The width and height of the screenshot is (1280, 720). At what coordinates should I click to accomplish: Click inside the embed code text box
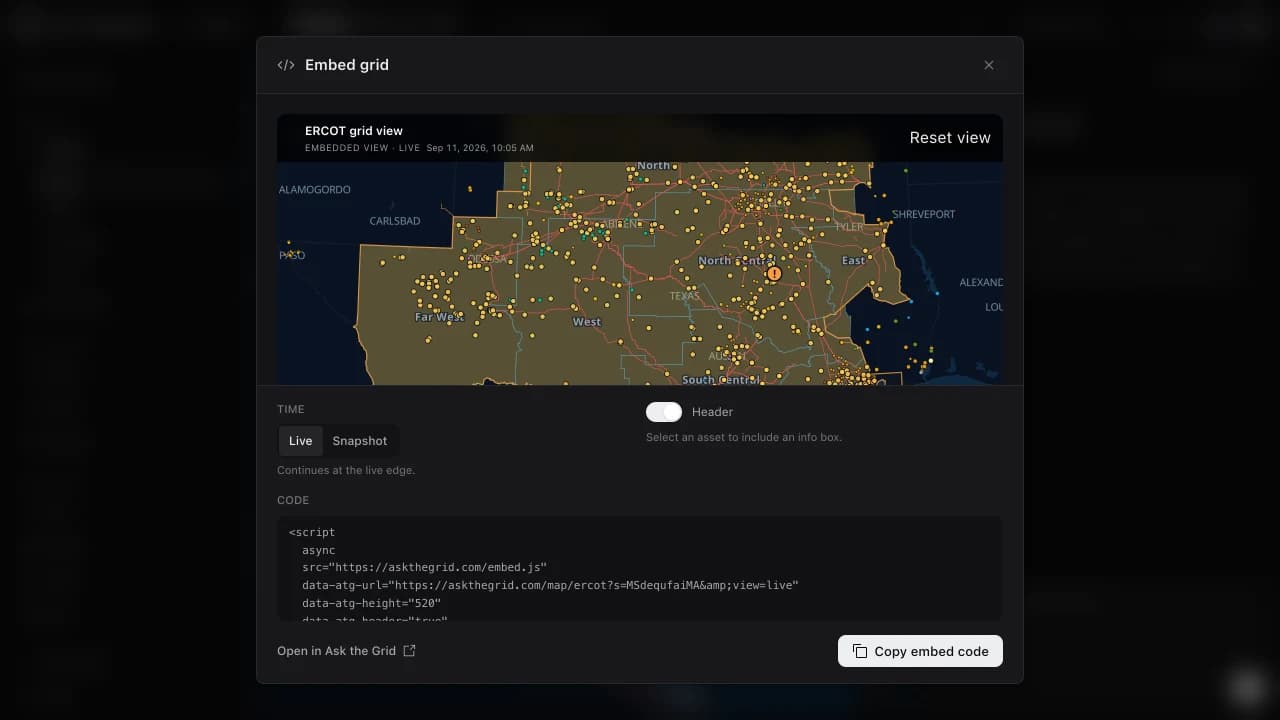coord(639,568)
